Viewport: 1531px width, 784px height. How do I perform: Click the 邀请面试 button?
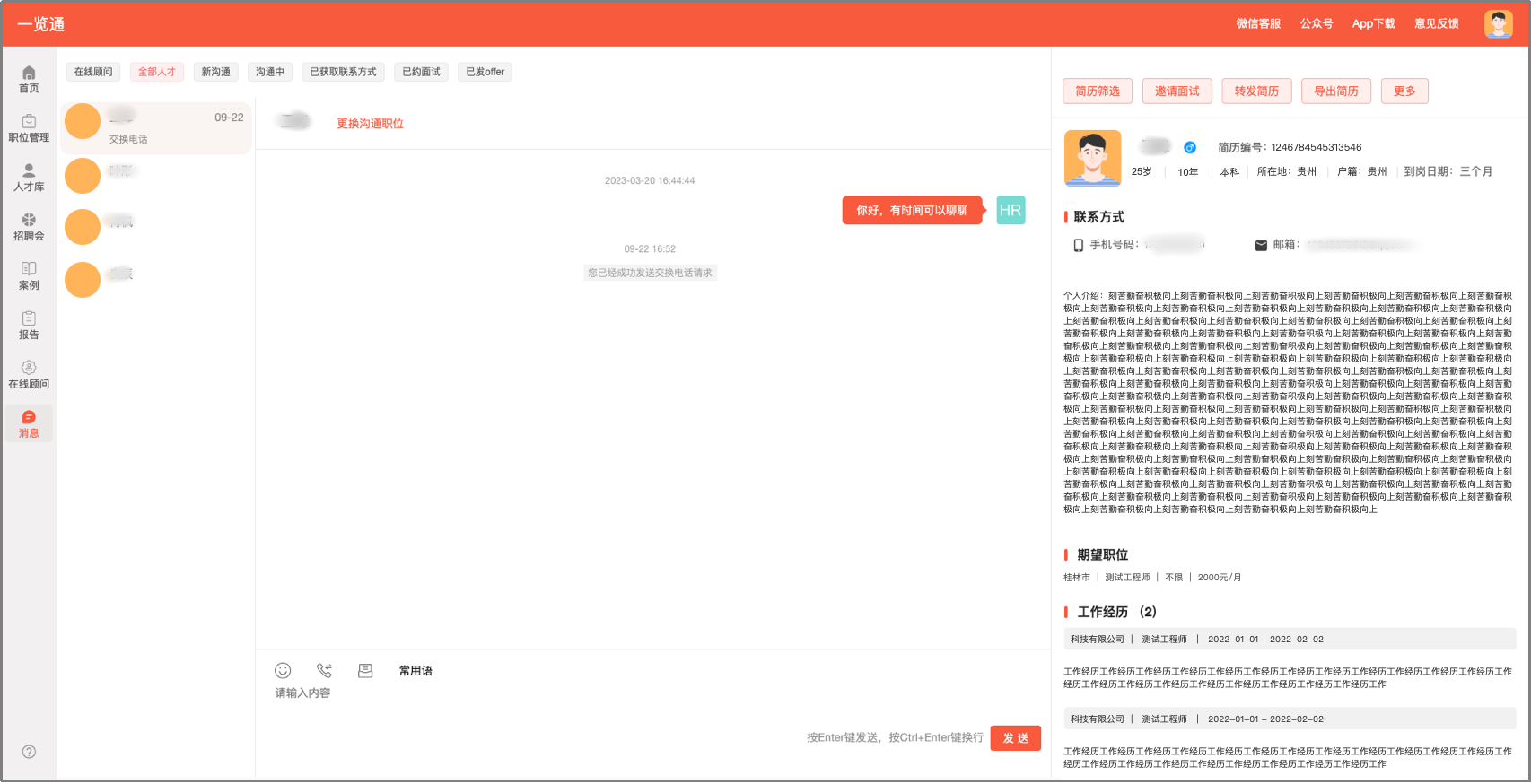(1177, 91)
